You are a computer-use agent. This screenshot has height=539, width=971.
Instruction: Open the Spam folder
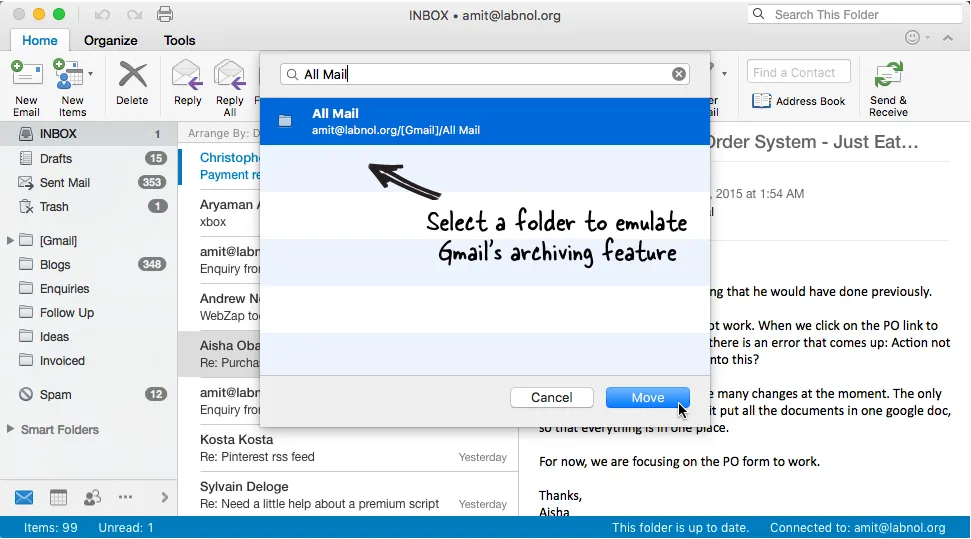click(x=89, y=395)
